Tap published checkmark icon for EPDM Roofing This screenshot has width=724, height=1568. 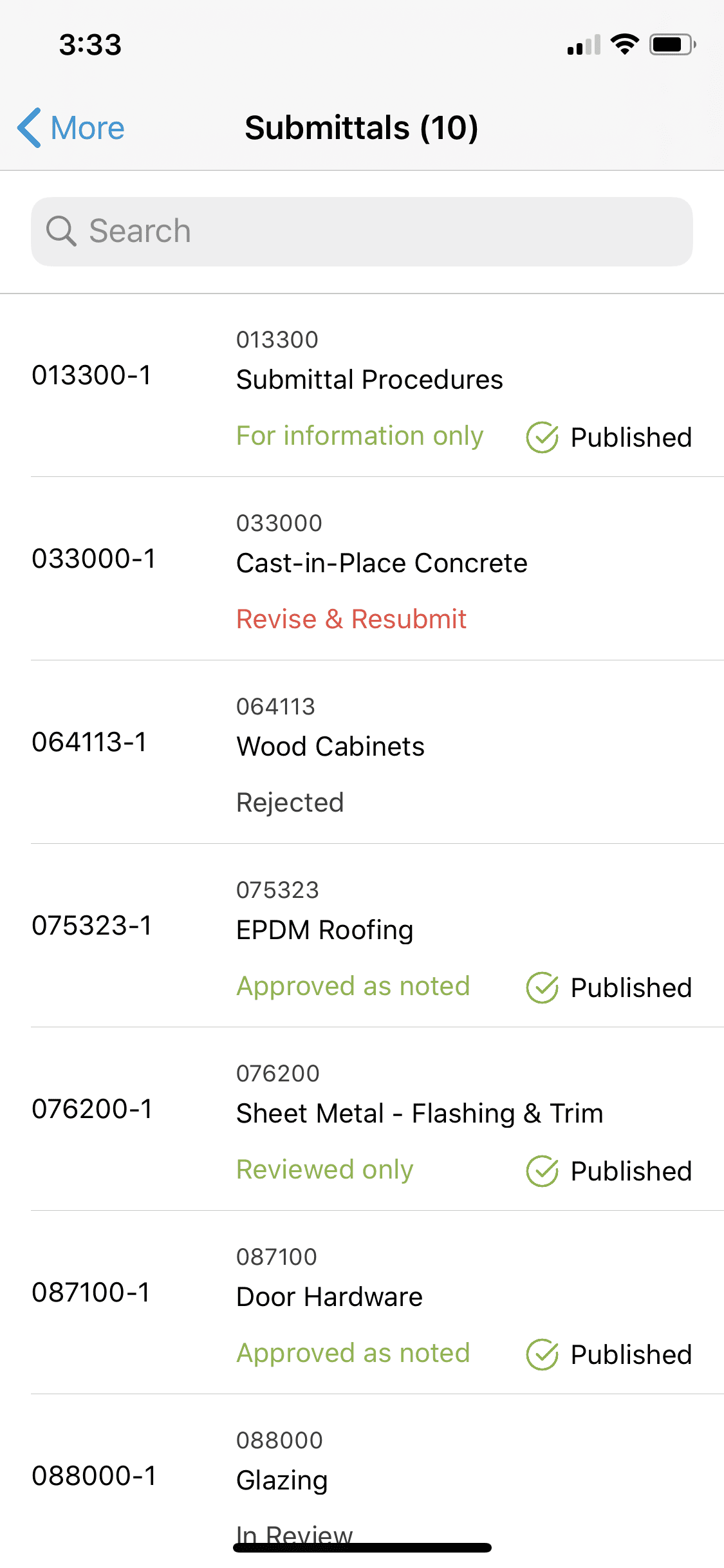coord(542,988)
